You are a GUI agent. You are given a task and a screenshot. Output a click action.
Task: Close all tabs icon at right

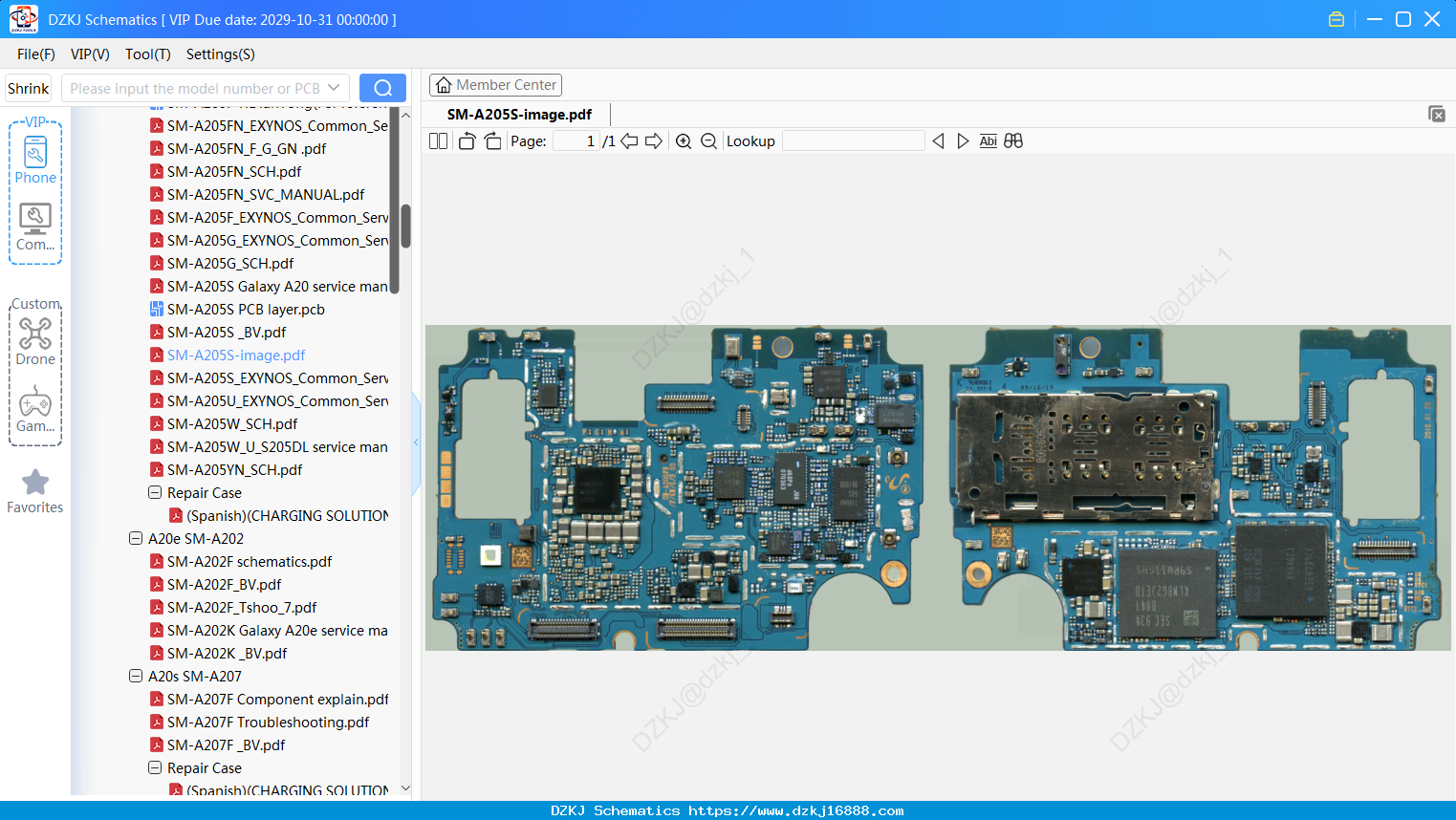point(1437,114)
